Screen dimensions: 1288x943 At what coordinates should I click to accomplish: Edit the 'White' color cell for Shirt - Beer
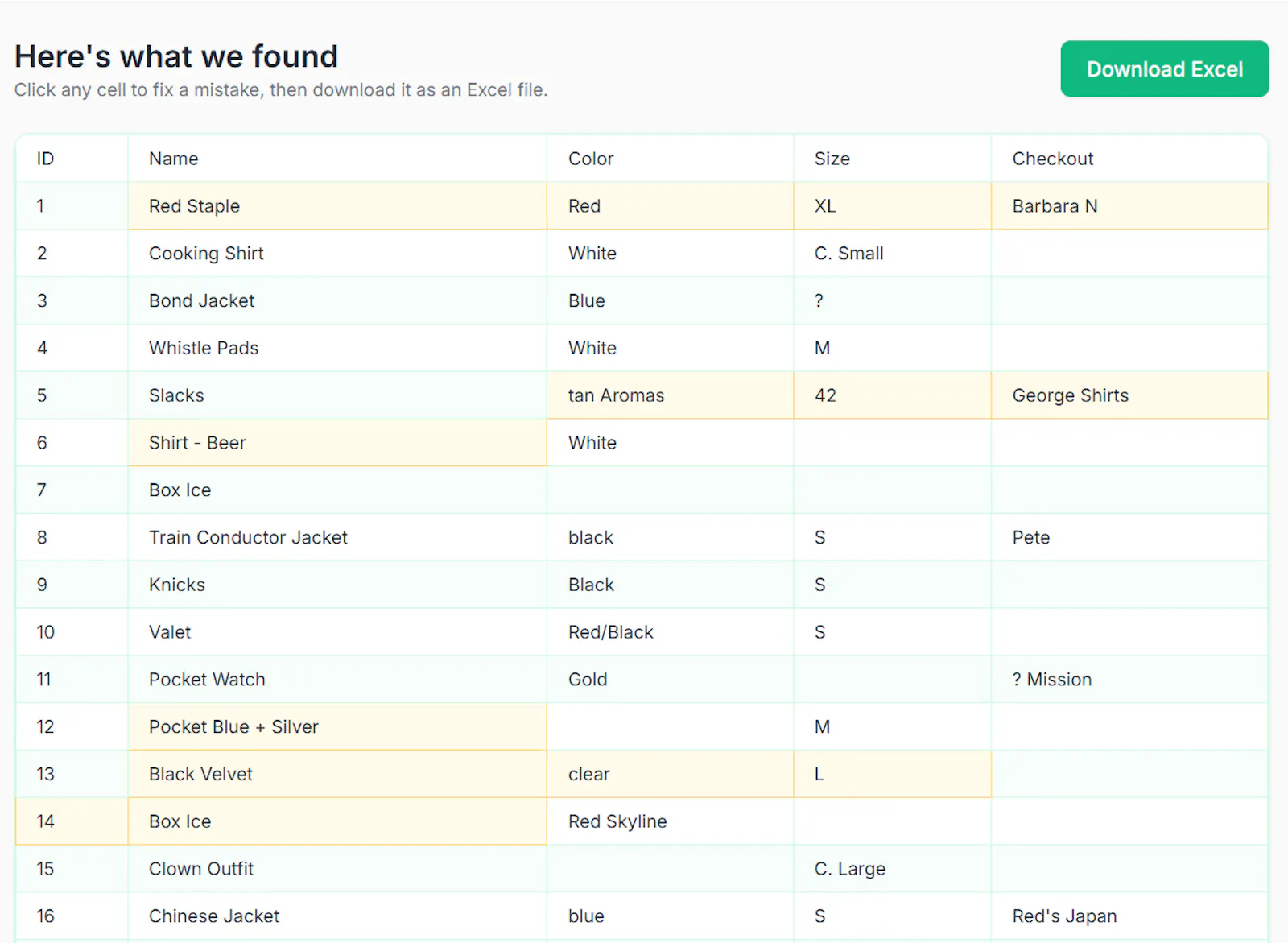670,443
